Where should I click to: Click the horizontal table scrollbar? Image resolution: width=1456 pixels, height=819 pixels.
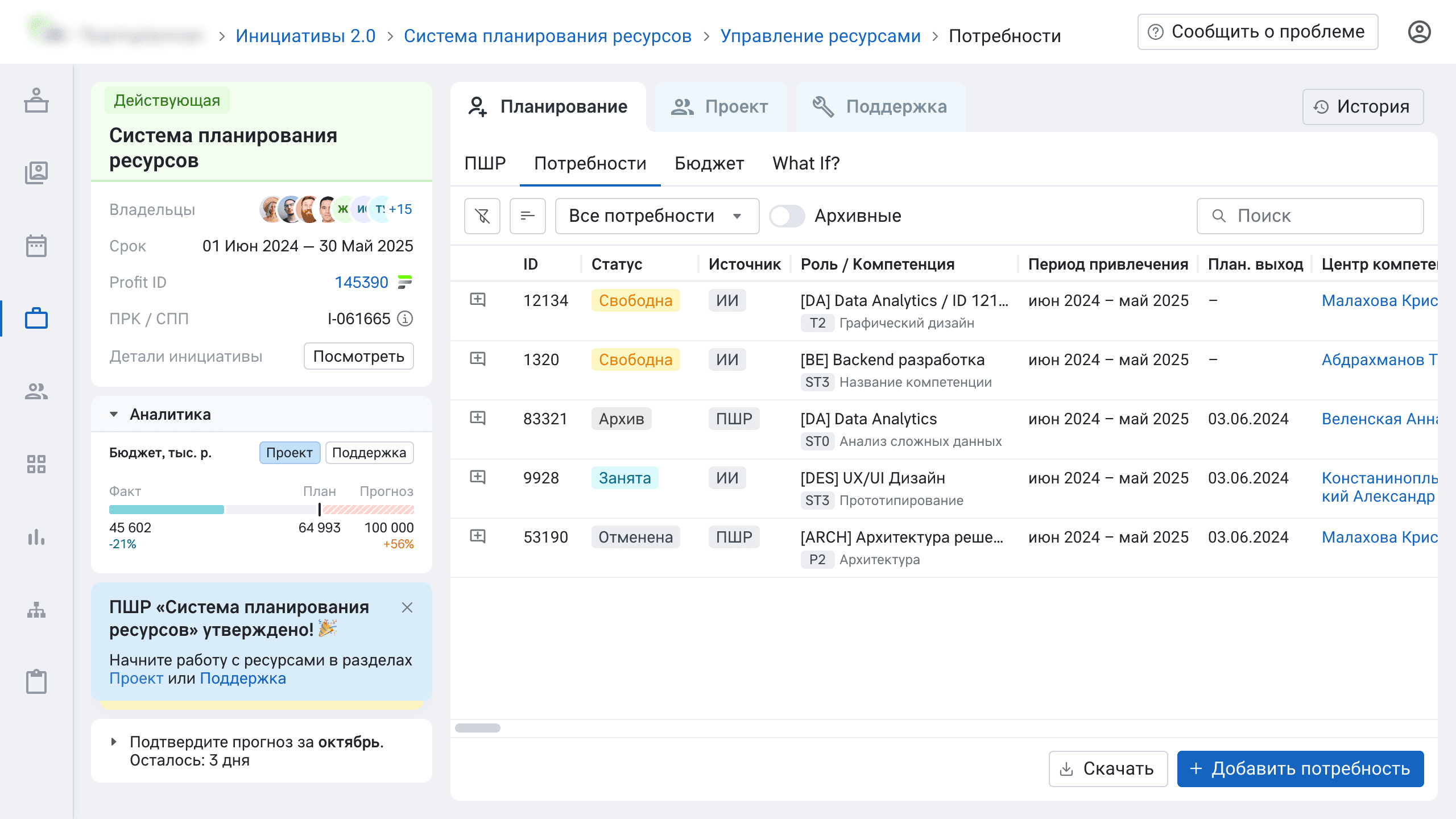point(478,728)
